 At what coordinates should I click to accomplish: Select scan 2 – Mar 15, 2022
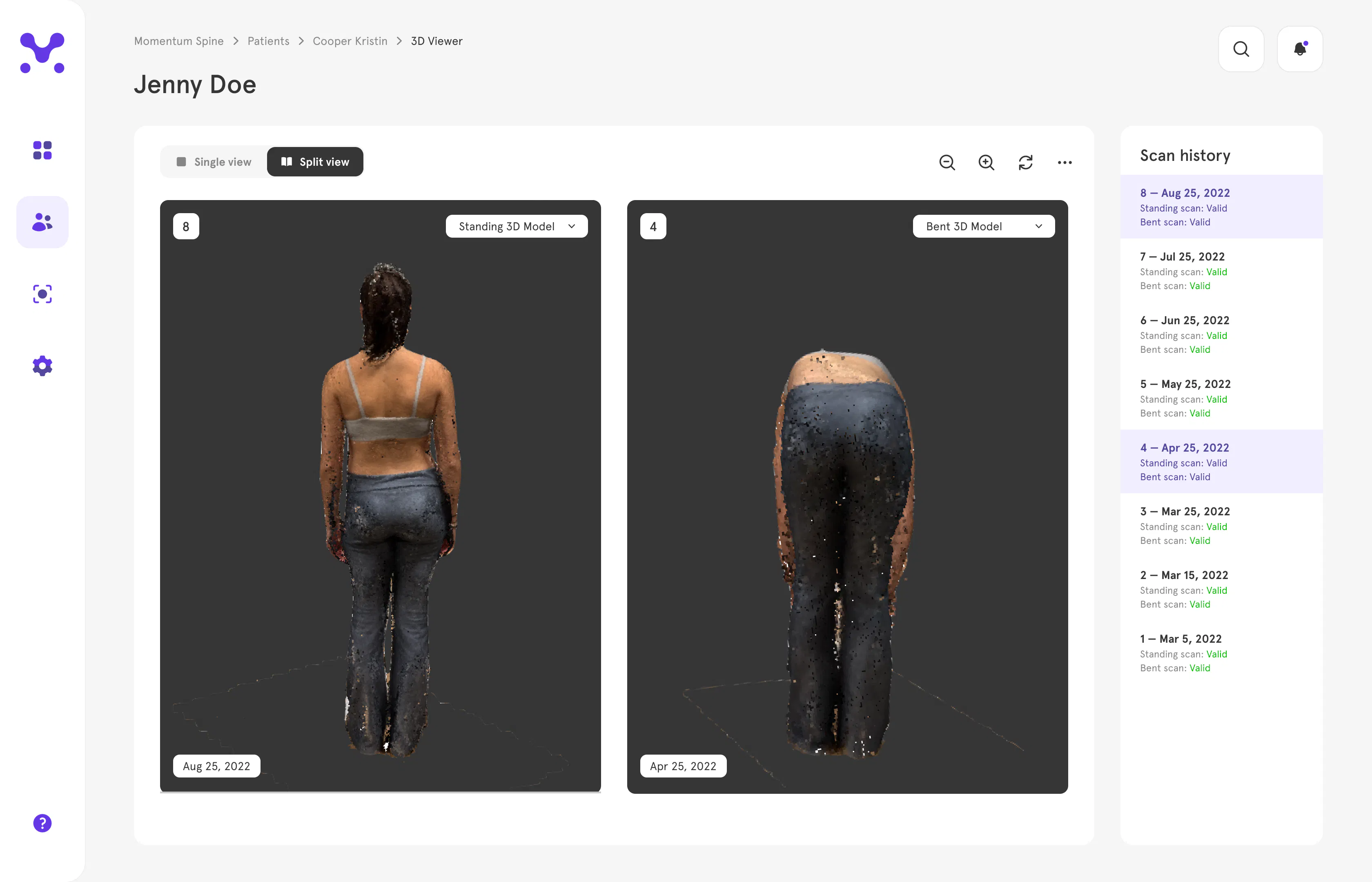point(1221,589)
